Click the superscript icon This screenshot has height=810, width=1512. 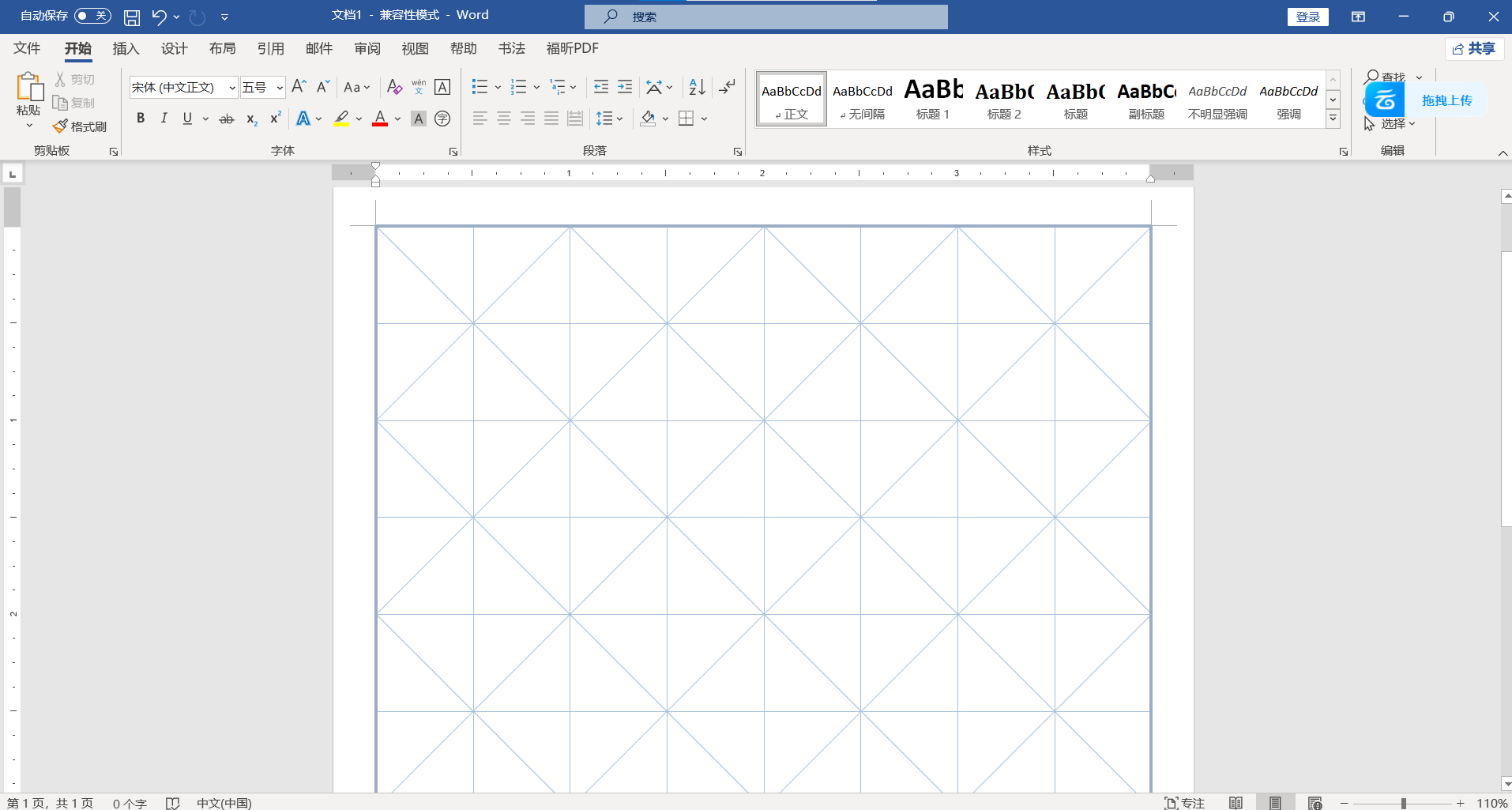(275, 119)
